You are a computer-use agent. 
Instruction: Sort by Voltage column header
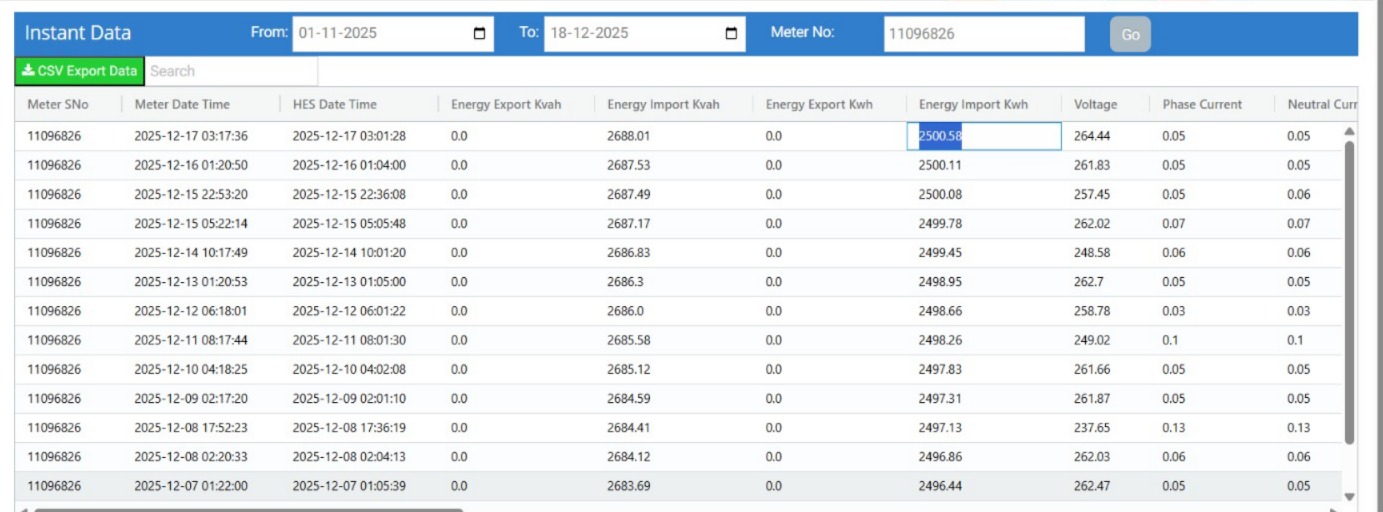[1095, 104]
